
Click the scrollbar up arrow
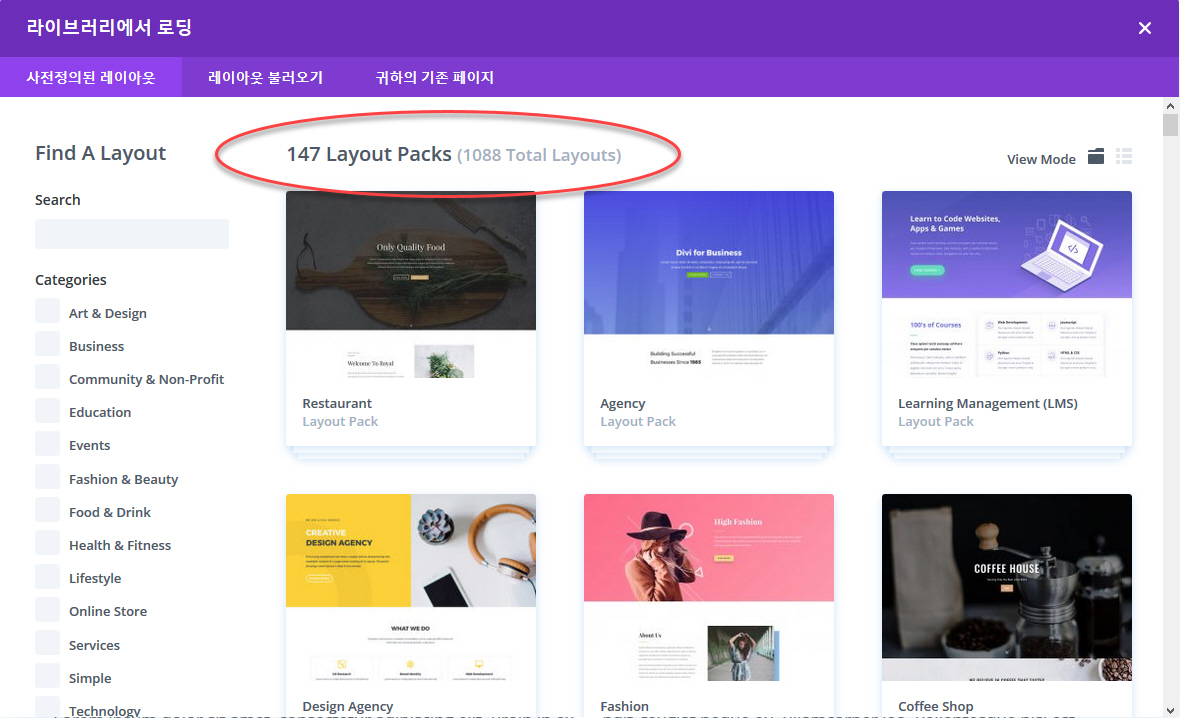1170,106
